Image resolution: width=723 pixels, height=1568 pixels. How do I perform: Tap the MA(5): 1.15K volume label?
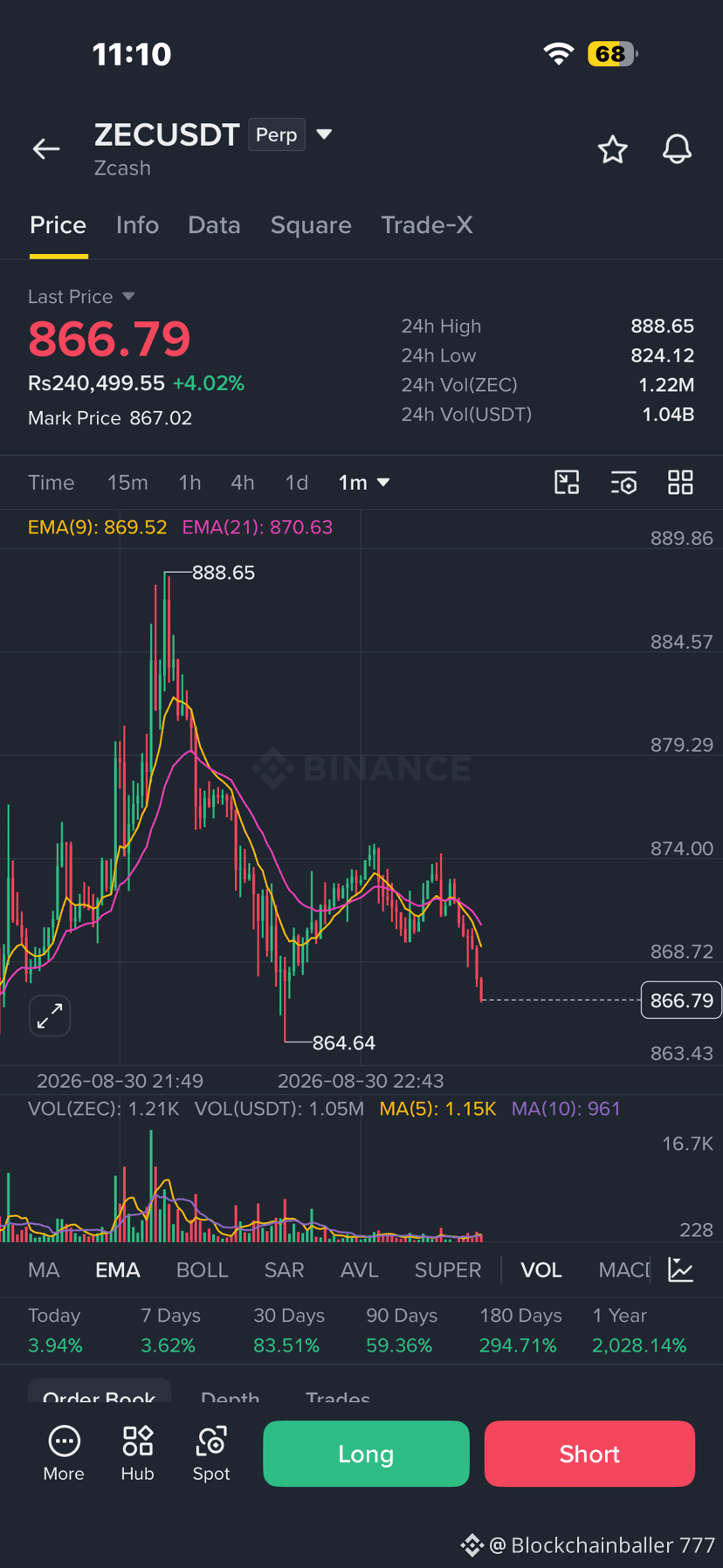[437, 1109]
